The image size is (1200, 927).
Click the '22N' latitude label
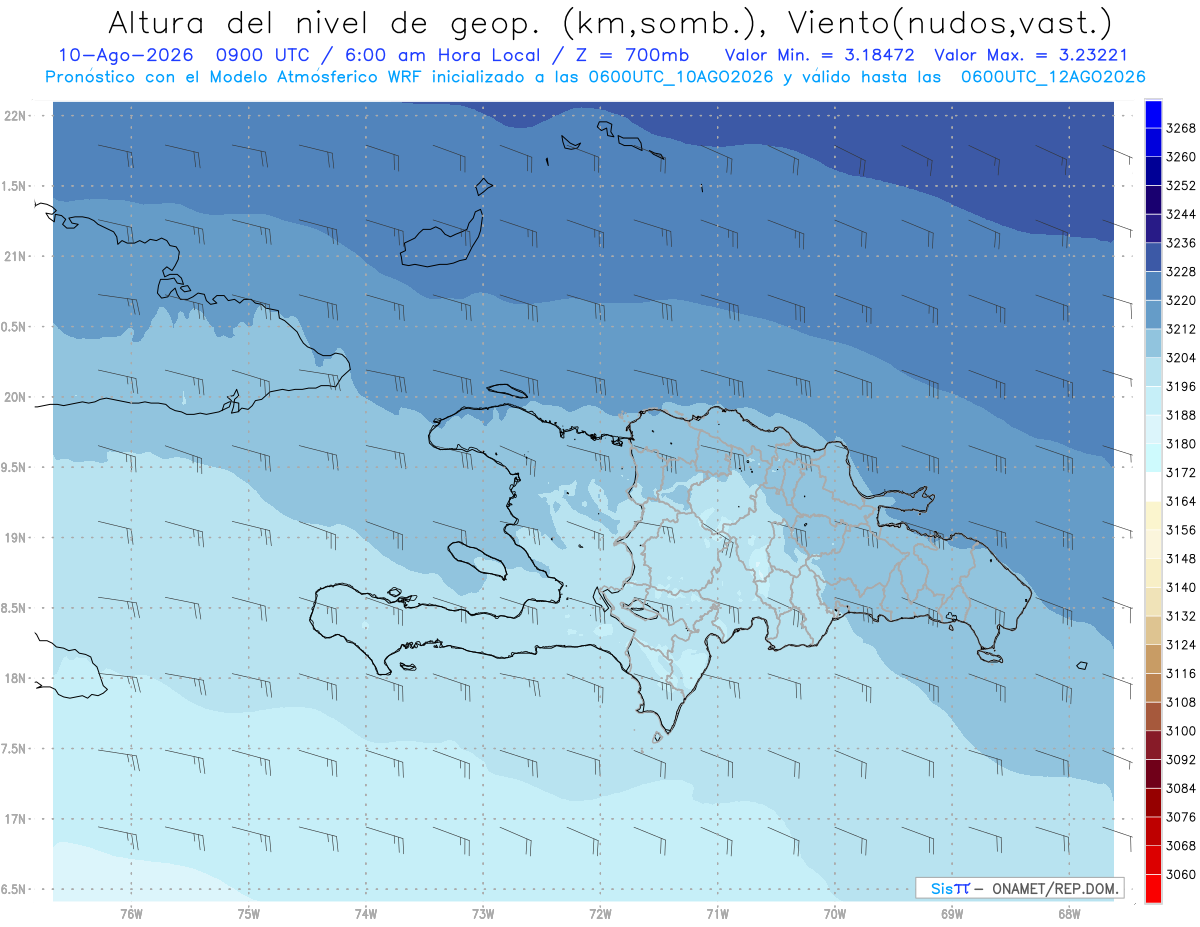coord(15,116)
